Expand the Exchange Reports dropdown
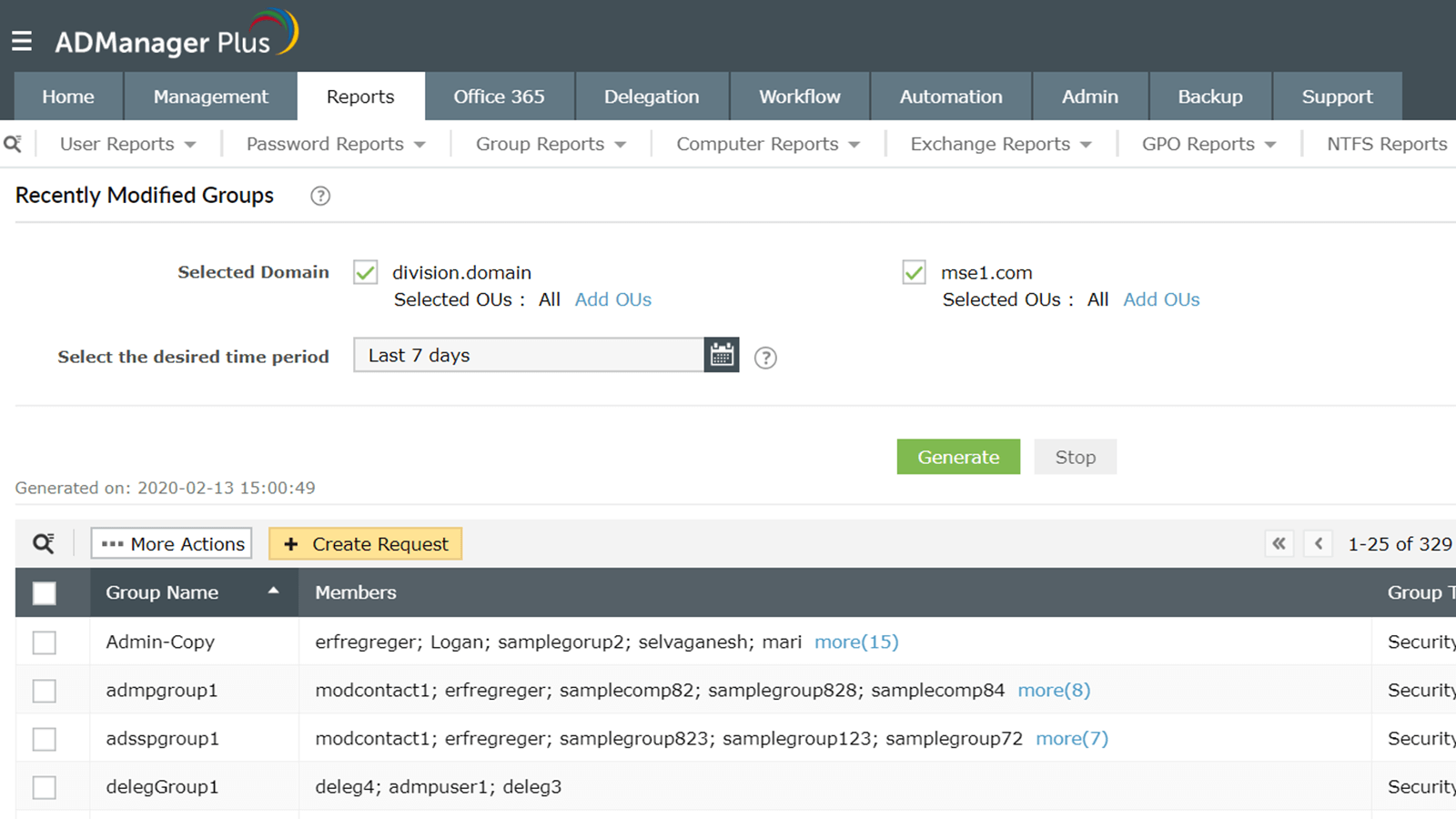1456x819 pixels. [x=1001, y=144]
